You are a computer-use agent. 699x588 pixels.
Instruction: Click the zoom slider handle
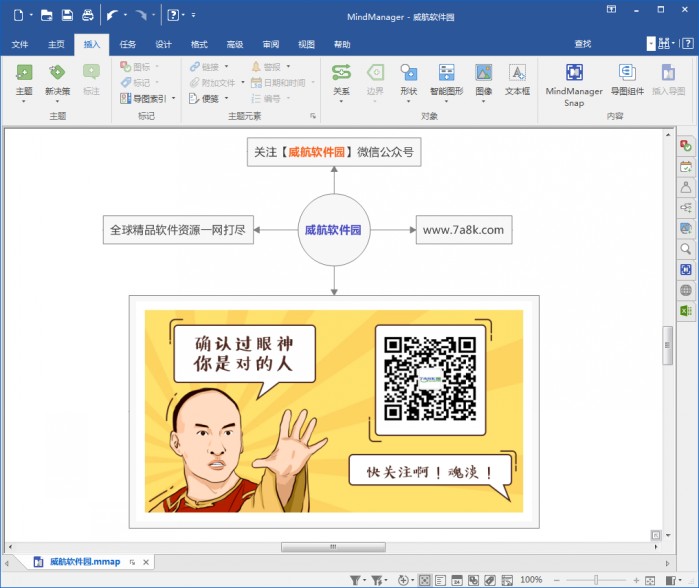[x=596, y=580]
